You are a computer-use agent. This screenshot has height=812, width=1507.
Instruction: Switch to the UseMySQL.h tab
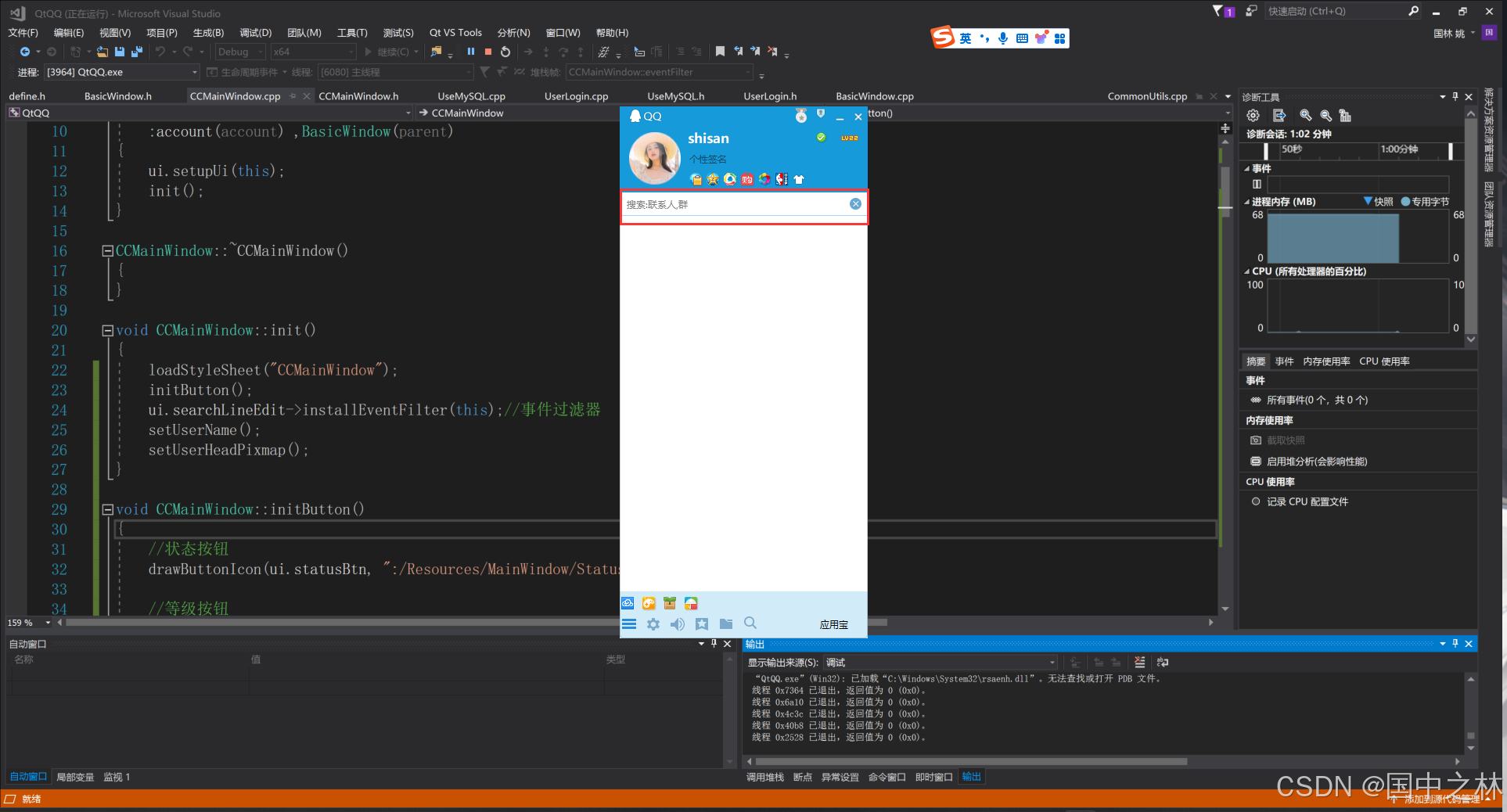(x=675, y=96)
